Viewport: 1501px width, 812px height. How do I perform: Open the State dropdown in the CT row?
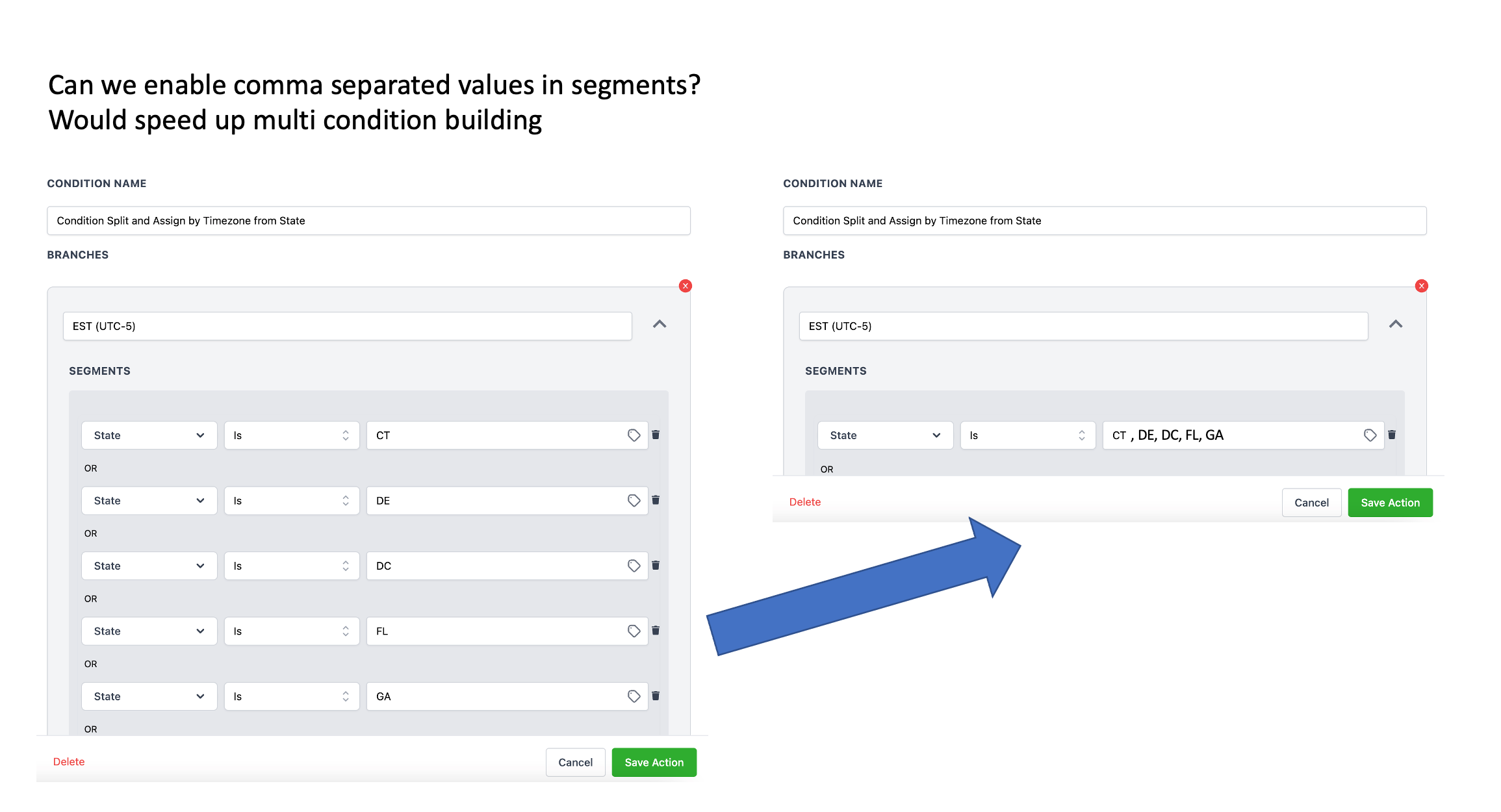coord(149,435)
